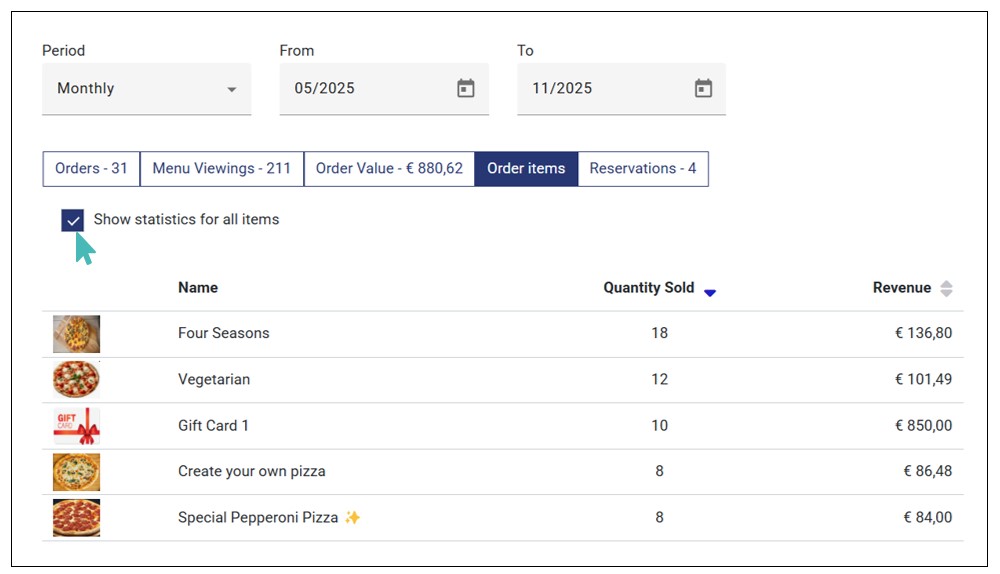Click the Revenue sort arrows icon
Screen dimensions: 1000x574
coord(946,289)
